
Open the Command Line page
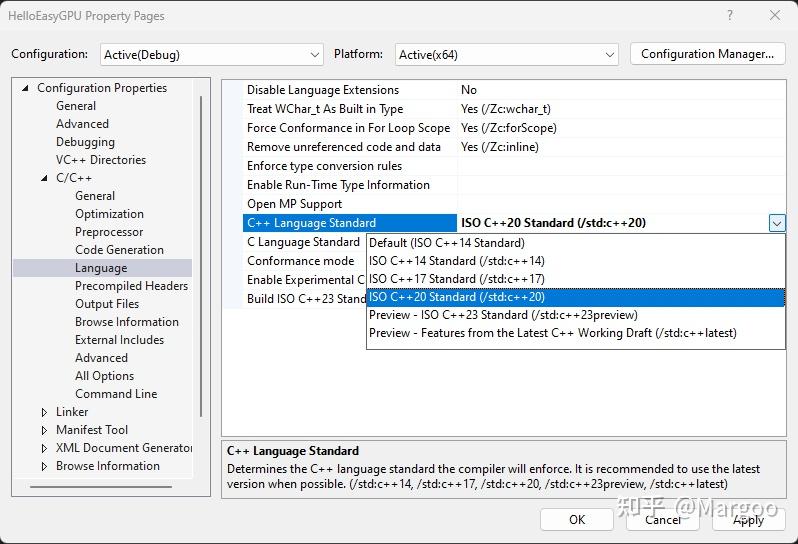point(116,394)
